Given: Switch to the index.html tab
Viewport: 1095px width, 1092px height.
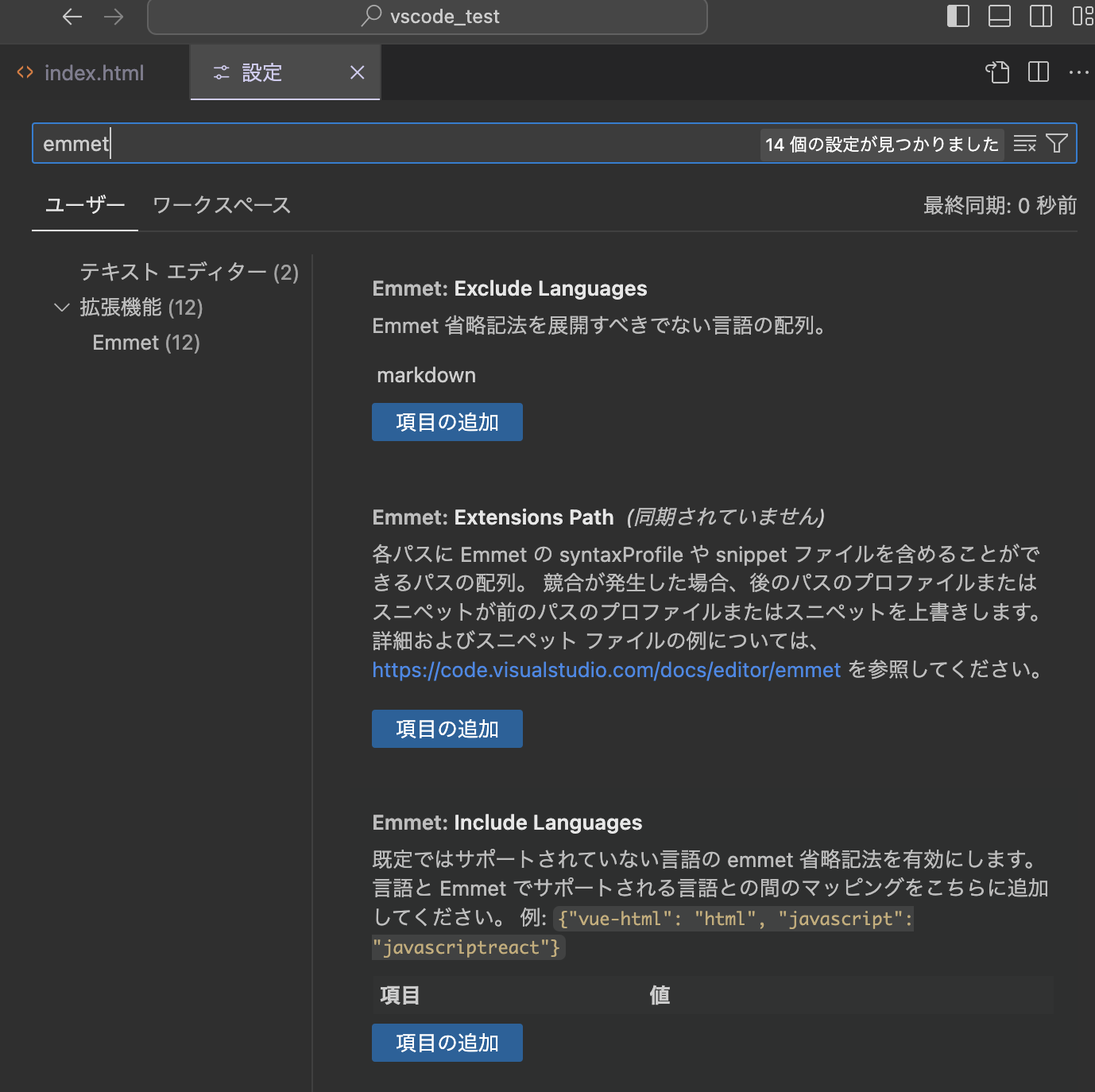Looking at the screenshot, I should [94, 72].
